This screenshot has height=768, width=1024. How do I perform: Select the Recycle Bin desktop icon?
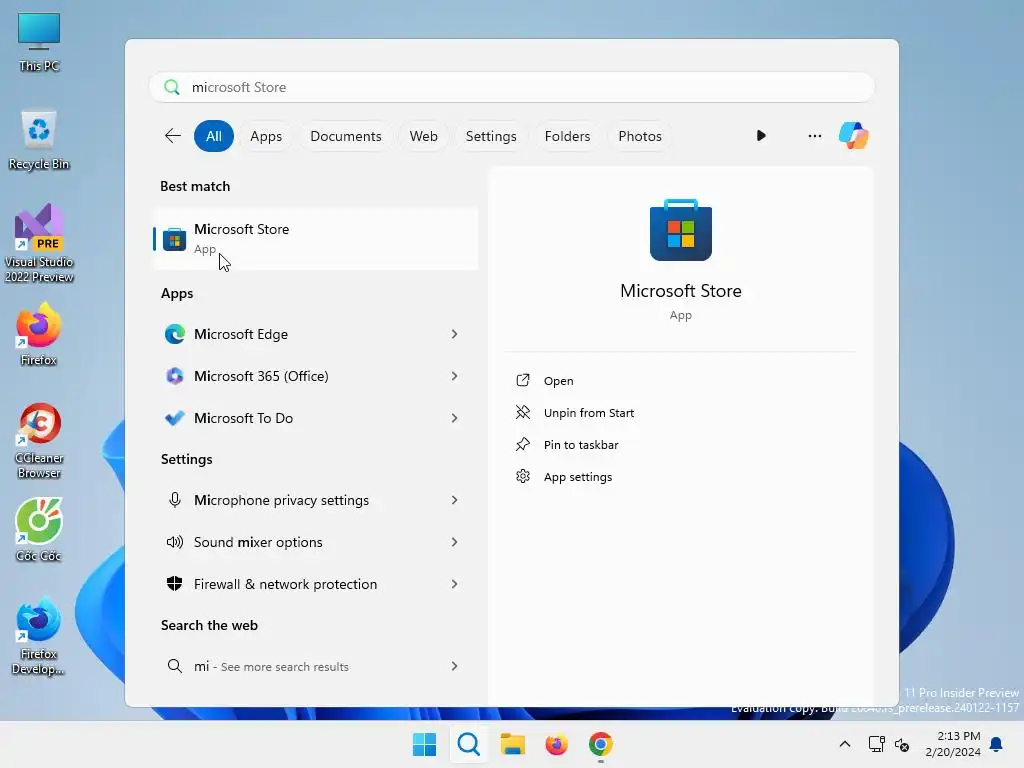pyautogui.click(x=39, y=140)
